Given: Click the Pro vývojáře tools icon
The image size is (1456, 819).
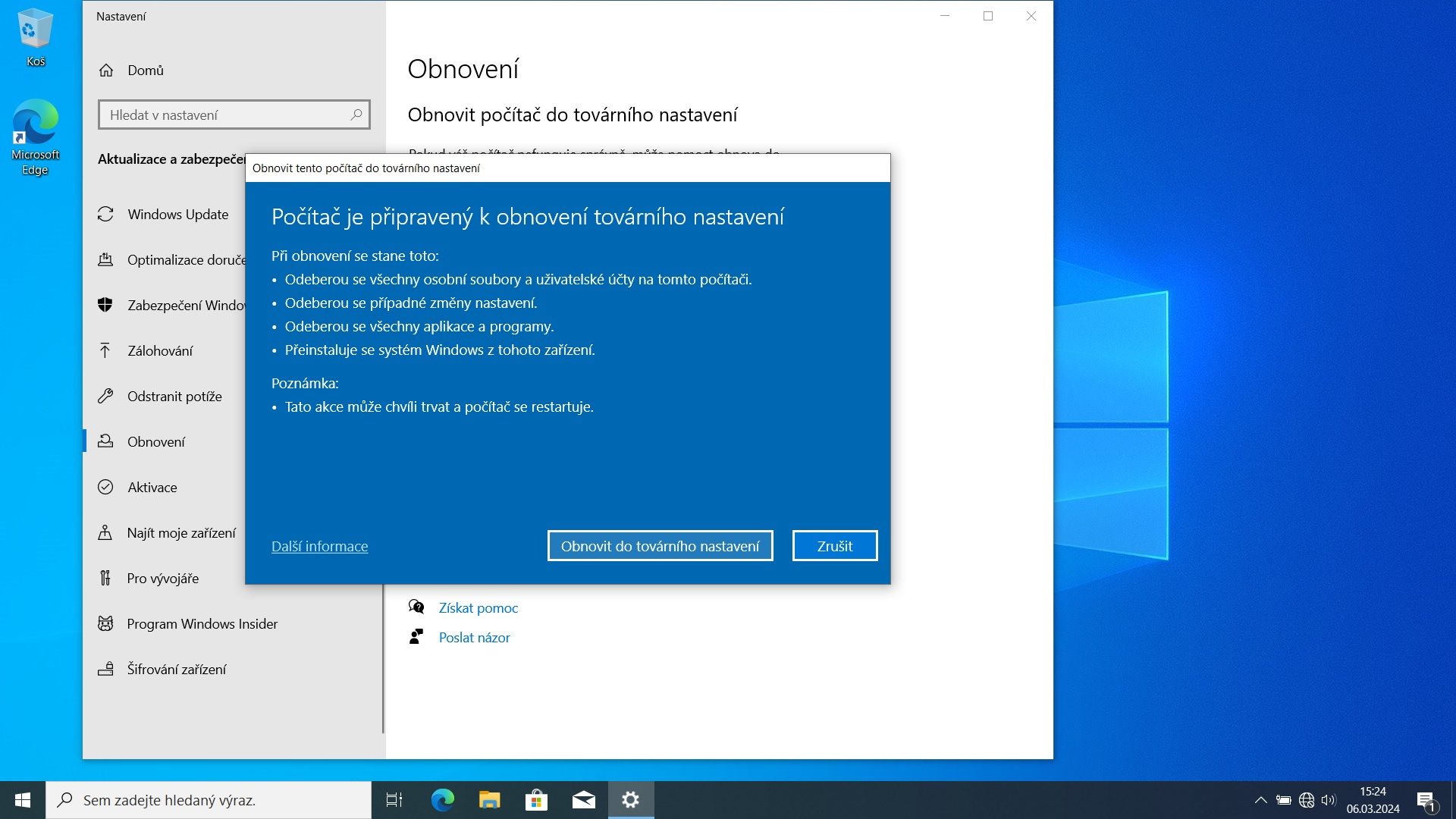Looking at the screenshot, I should (105, 578).
